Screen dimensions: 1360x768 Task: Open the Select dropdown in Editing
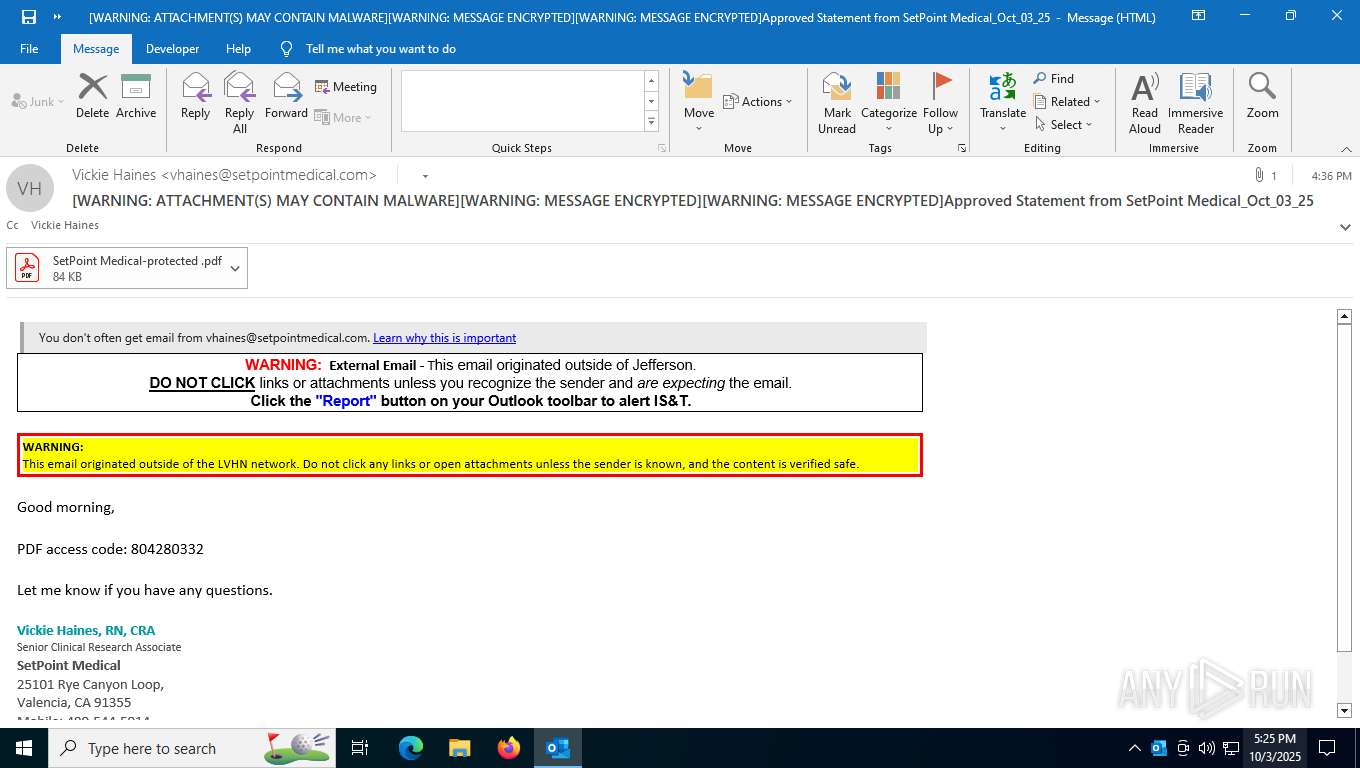(1064, 125)
